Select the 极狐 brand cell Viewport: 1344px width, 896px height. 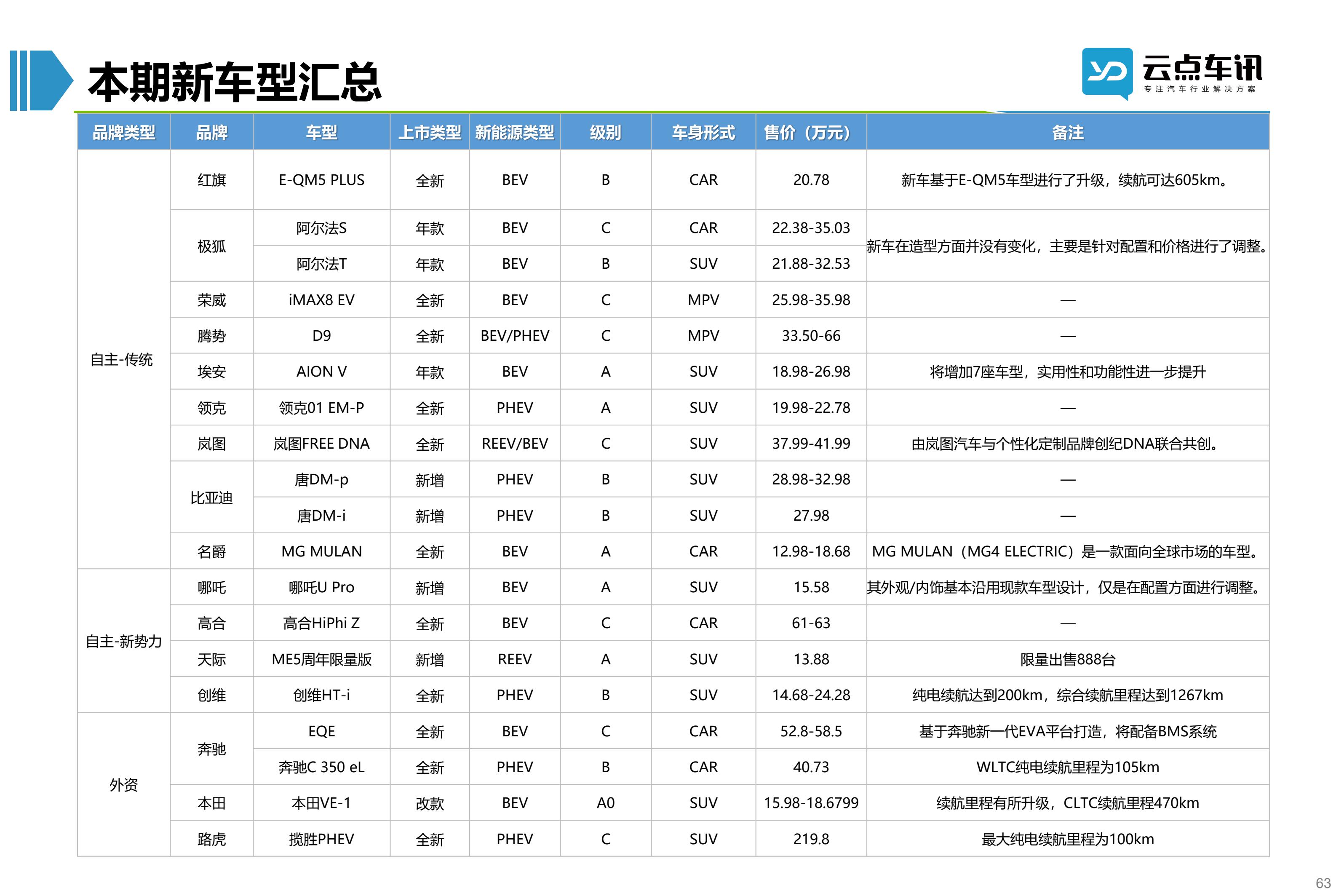211,246
